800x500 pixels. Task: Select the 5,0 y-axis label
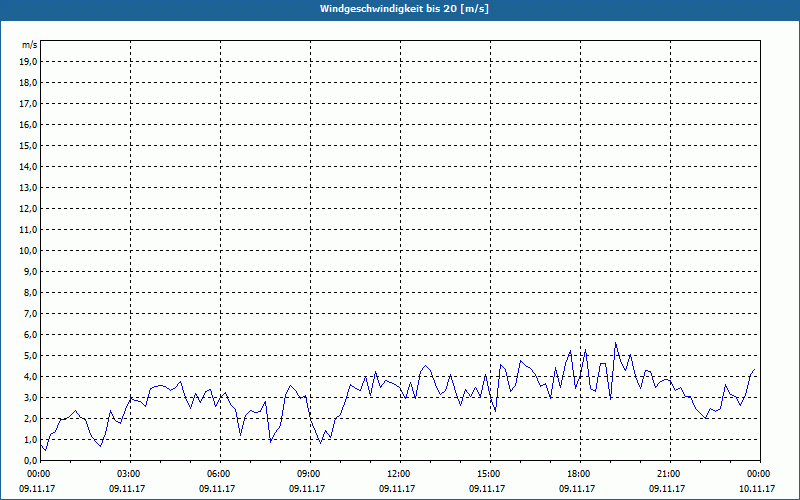[31, 355]
